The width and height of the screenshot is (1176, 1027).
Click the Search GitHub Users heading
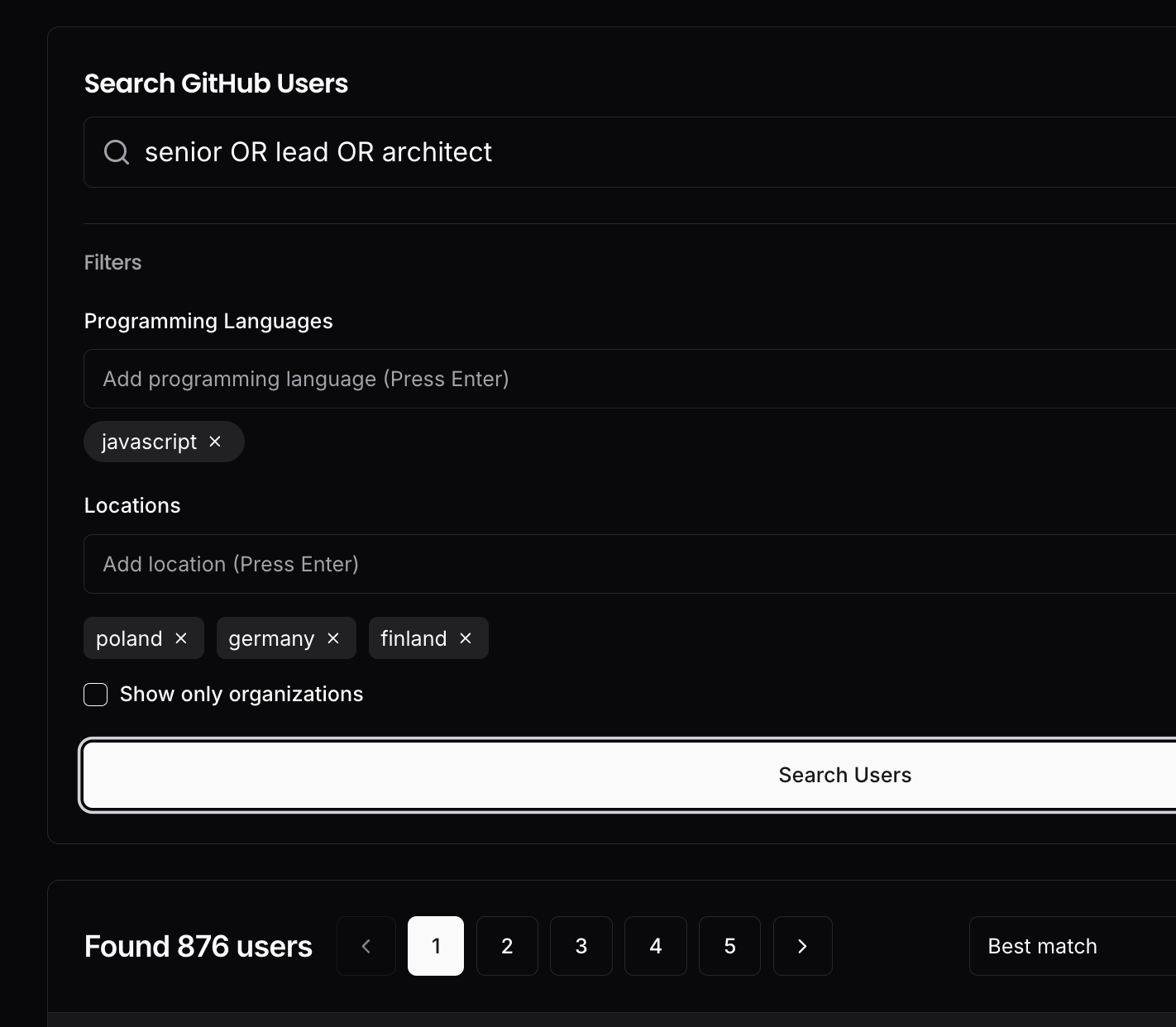click(x=215, y=83)
